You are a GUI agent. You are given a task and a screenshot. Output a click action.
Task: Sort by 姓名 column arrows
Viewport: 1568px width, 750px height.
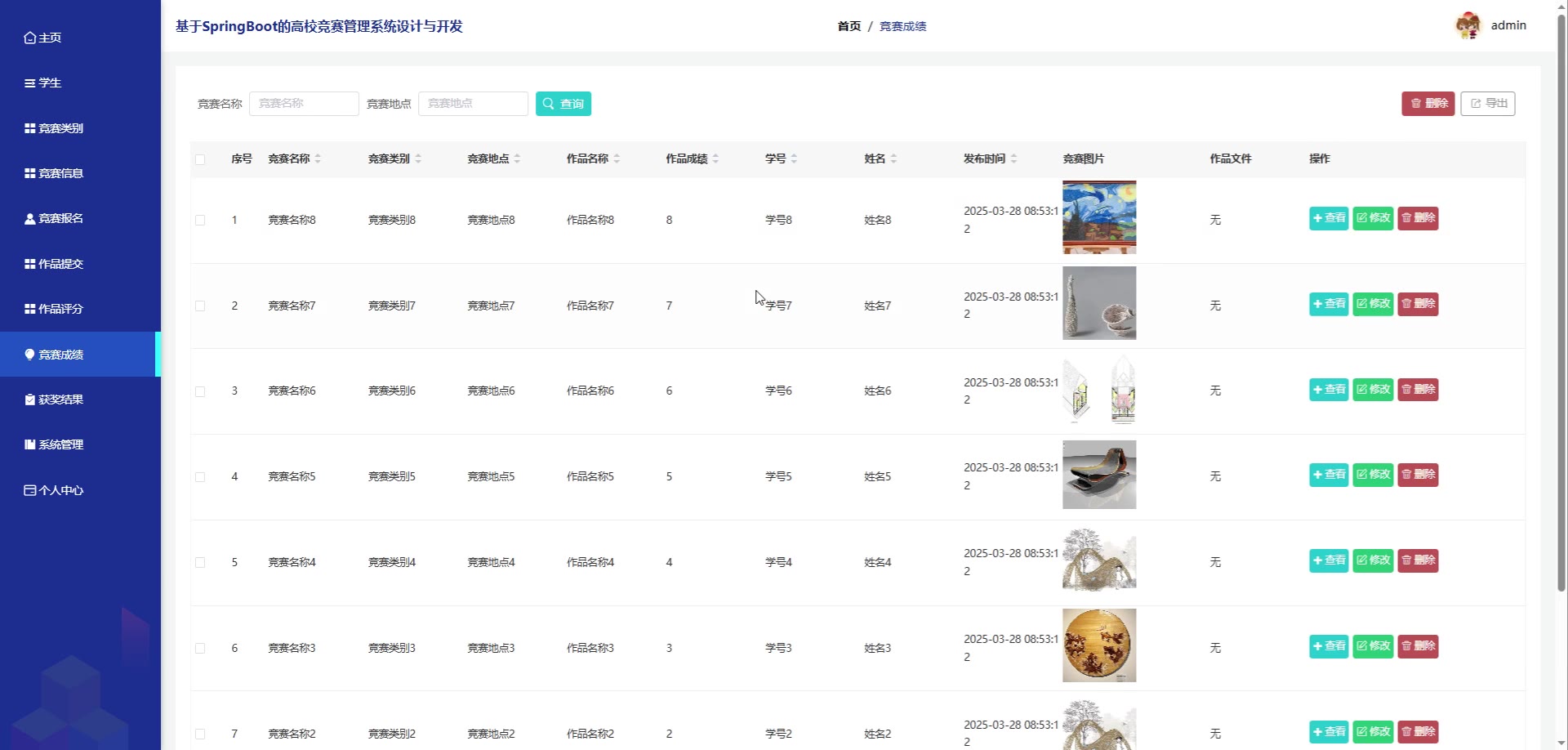(893, 158)
